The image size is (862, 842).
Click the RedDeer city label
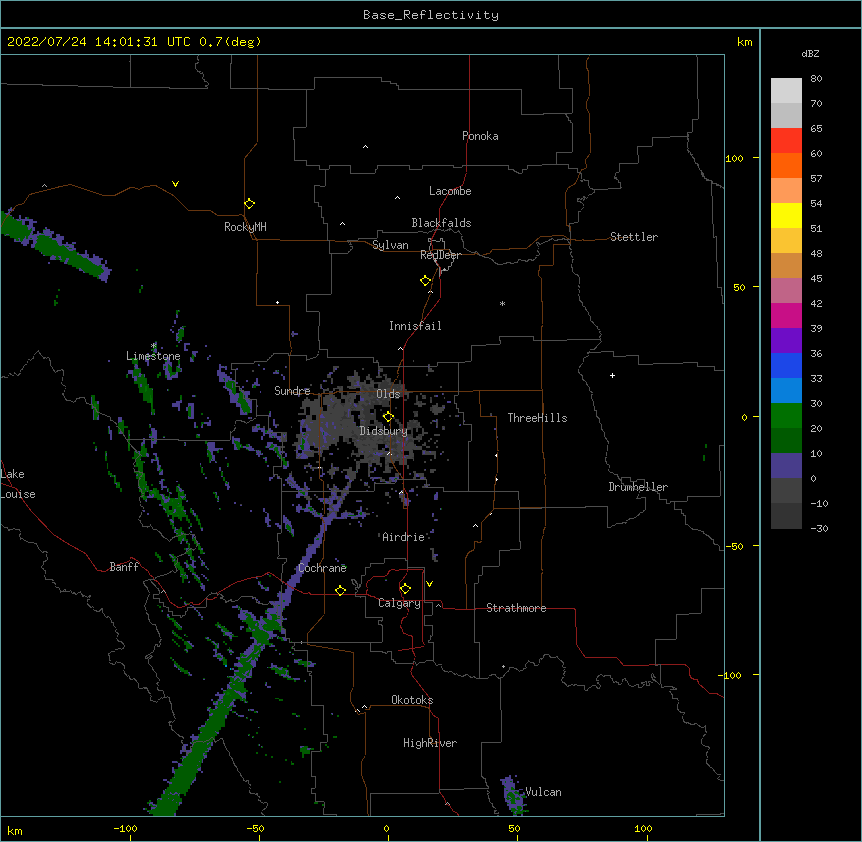tap(440, 255)
